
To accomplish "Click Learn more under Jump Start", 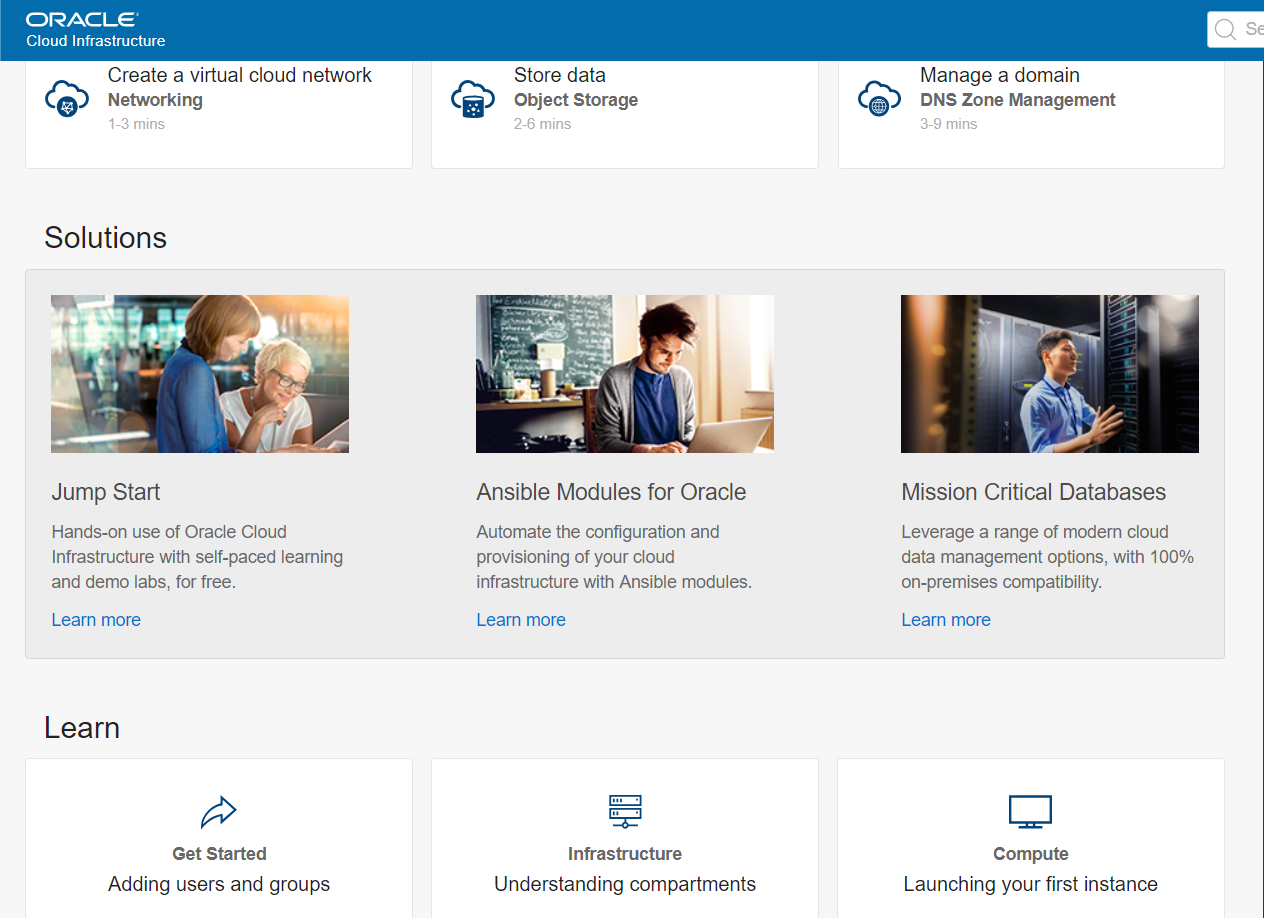I will (96, 620).
